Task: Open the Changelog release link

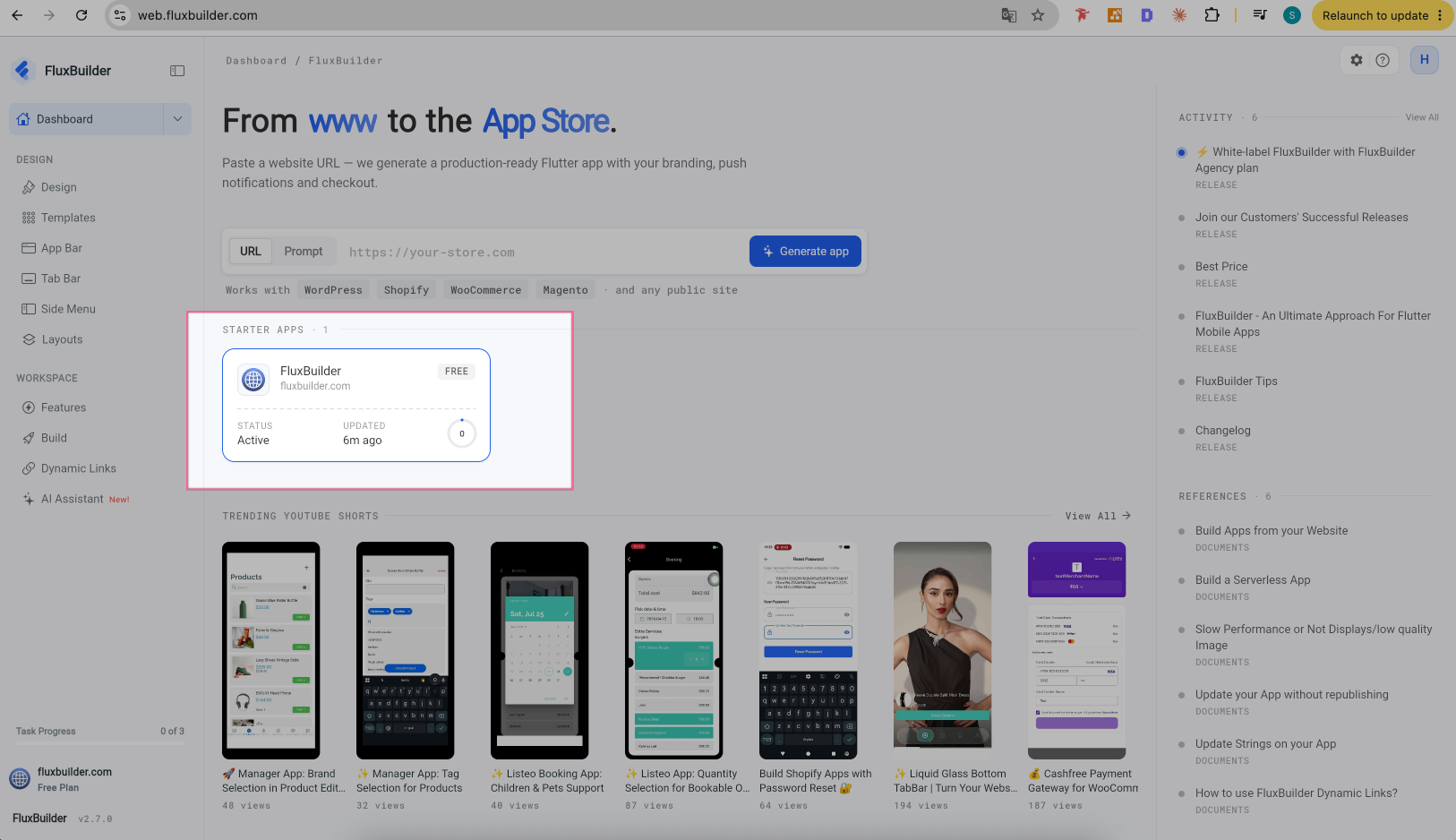Action: pyautogui.click(x=1223, y=431)
